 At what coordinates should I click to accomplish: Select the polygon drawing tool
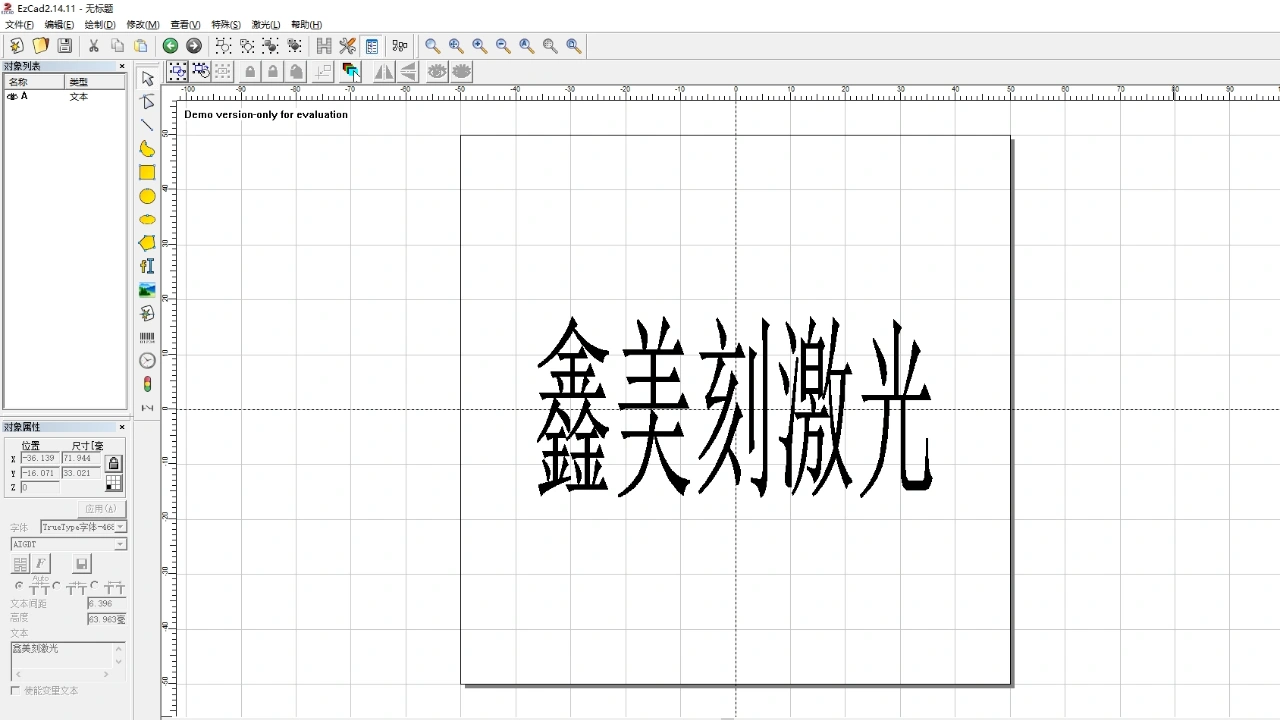pyautogui.click(x=147, y=243)
